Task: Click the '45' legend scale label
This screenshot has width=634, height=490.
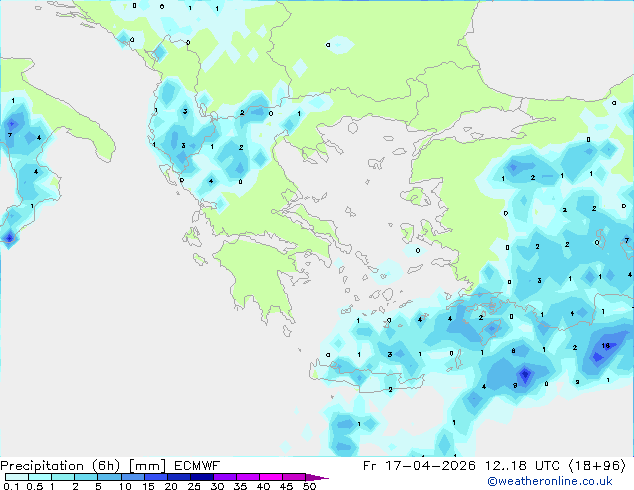Action: click(x=286, y=486)
